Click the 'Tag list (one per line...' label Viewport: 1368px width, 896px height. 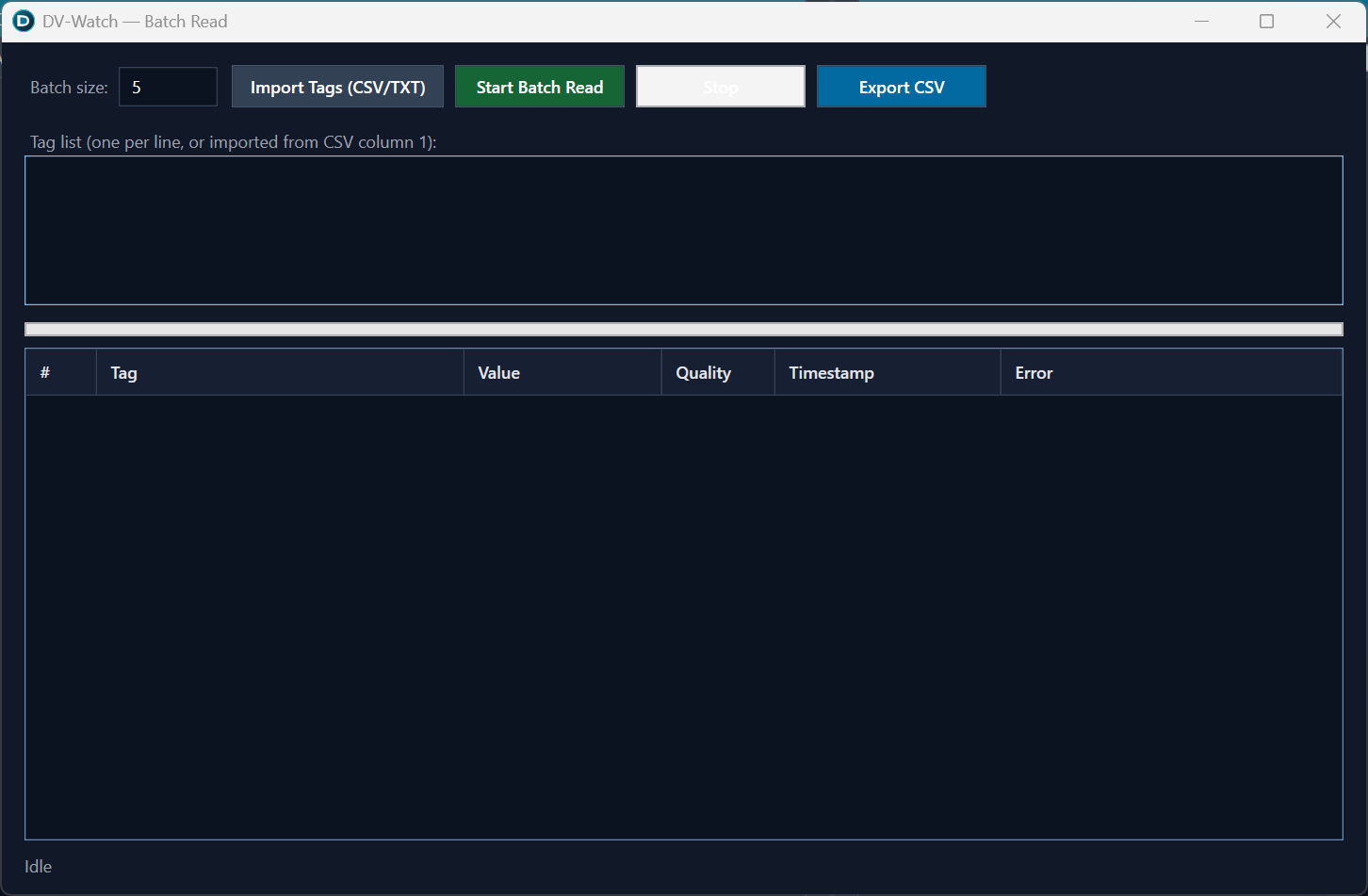point(234,142)
